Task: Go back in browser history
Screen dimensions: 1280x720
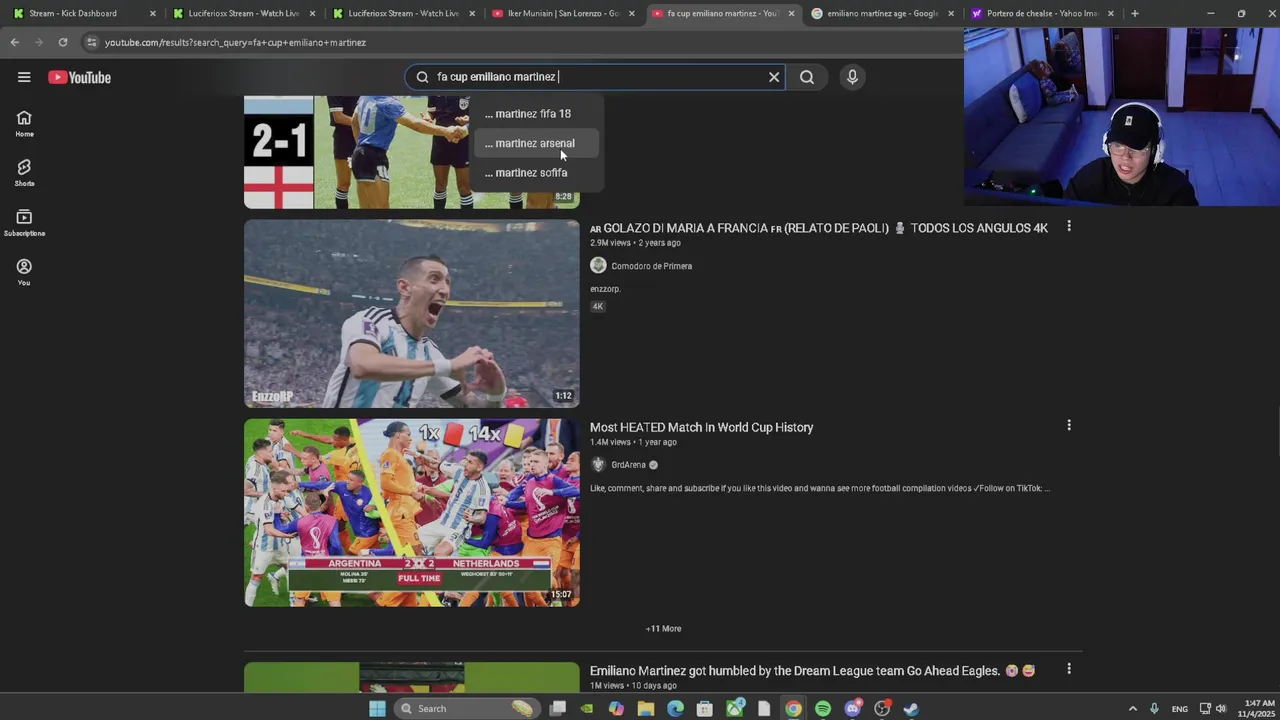Action: tap(14, 42)
